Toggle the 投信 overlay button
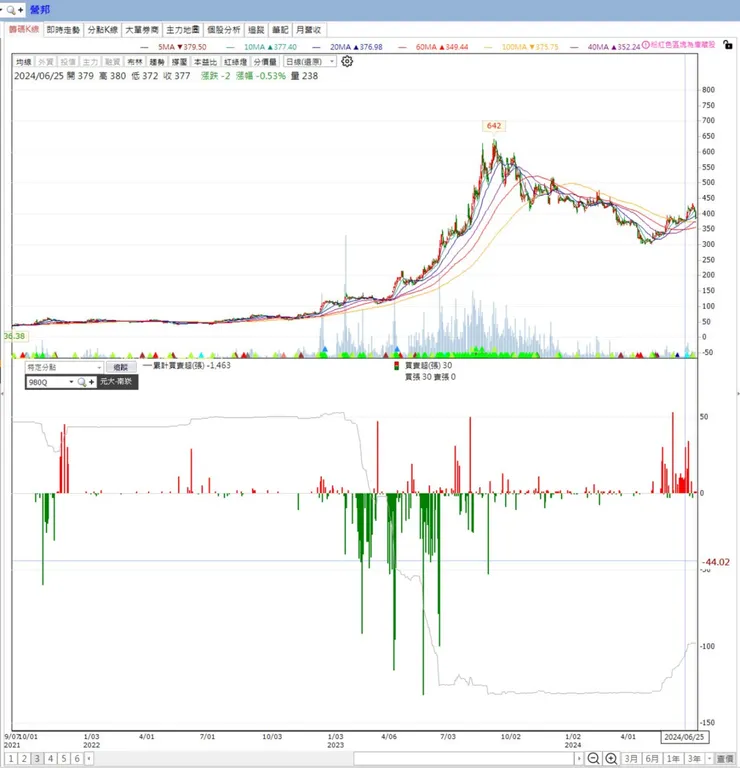This screenshot has width=740, height=768. [68, 62]
